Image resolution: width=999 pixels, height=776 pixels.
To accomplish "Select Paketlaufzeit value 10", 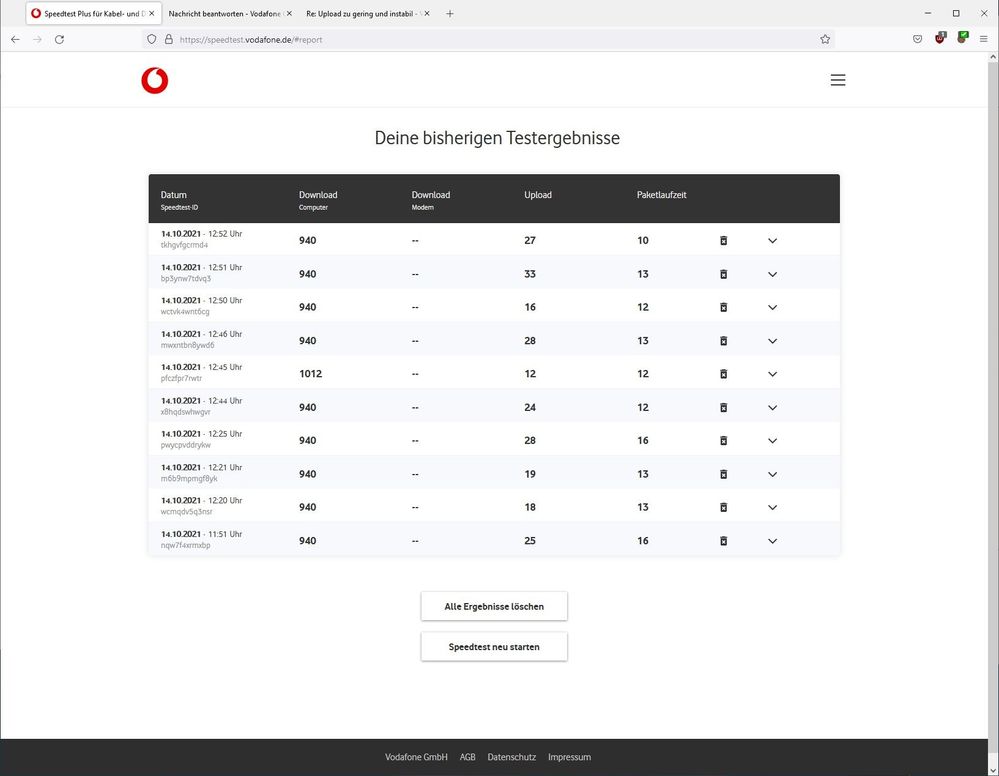I will pos(643,241).
